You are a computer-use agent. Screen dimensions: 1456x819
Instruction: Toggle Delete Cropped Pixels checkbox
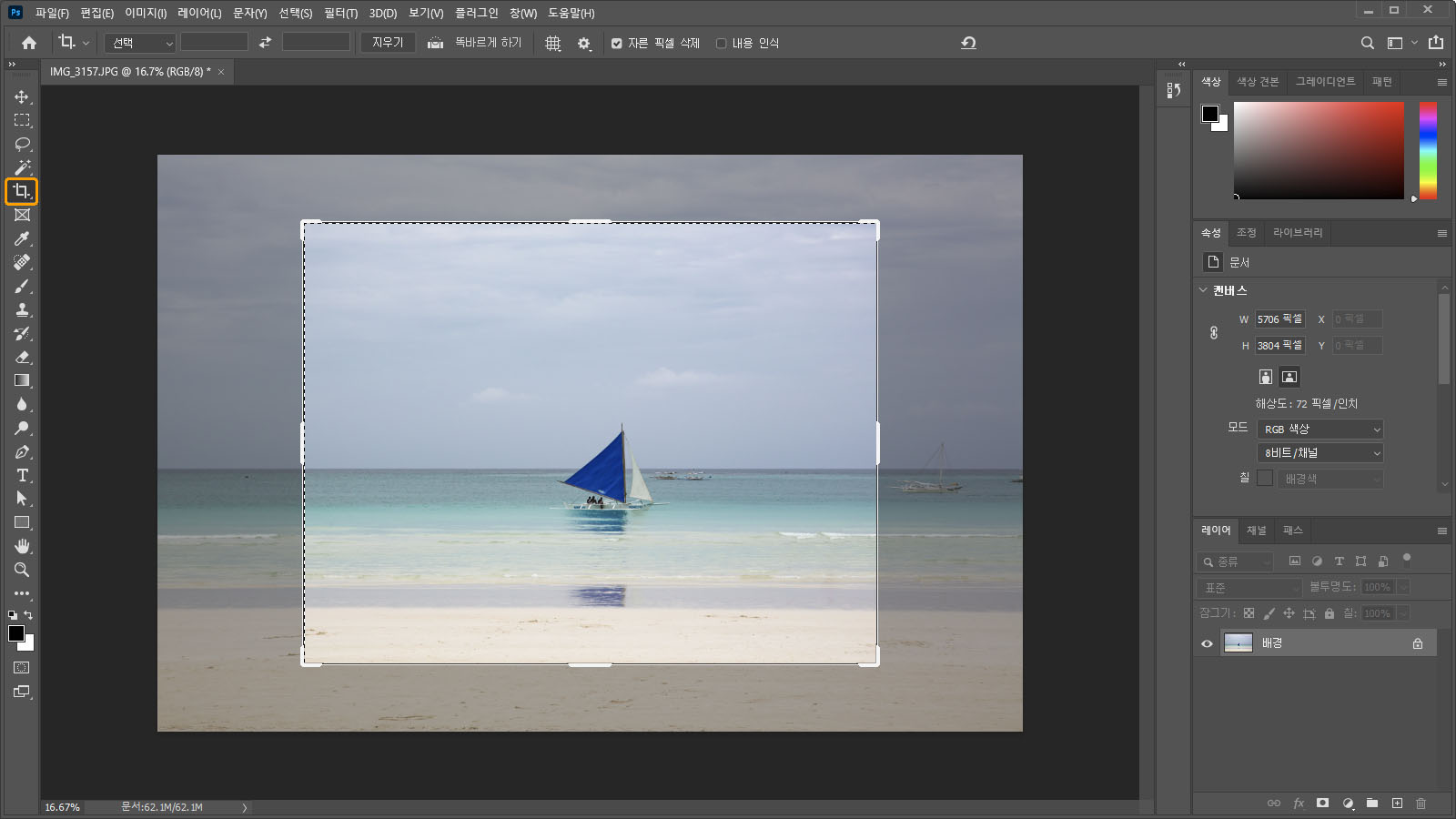coord(616,43)
